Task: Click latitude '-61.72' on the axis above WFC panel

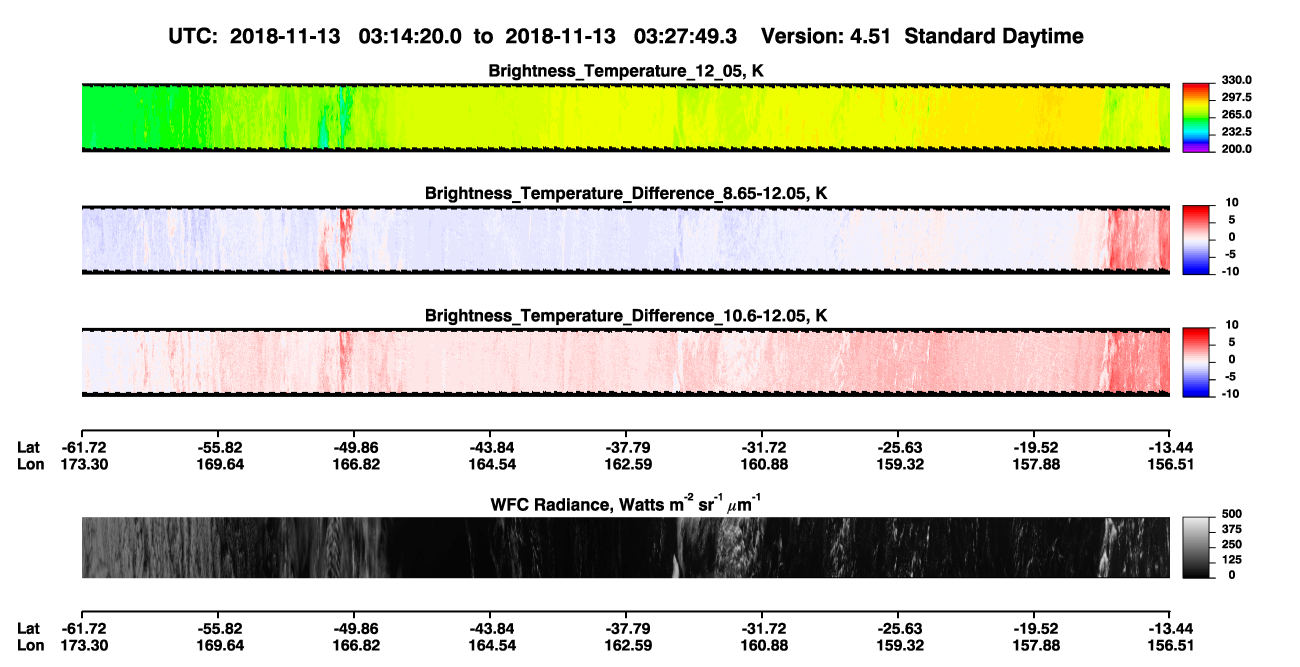Action: (82, 447)
